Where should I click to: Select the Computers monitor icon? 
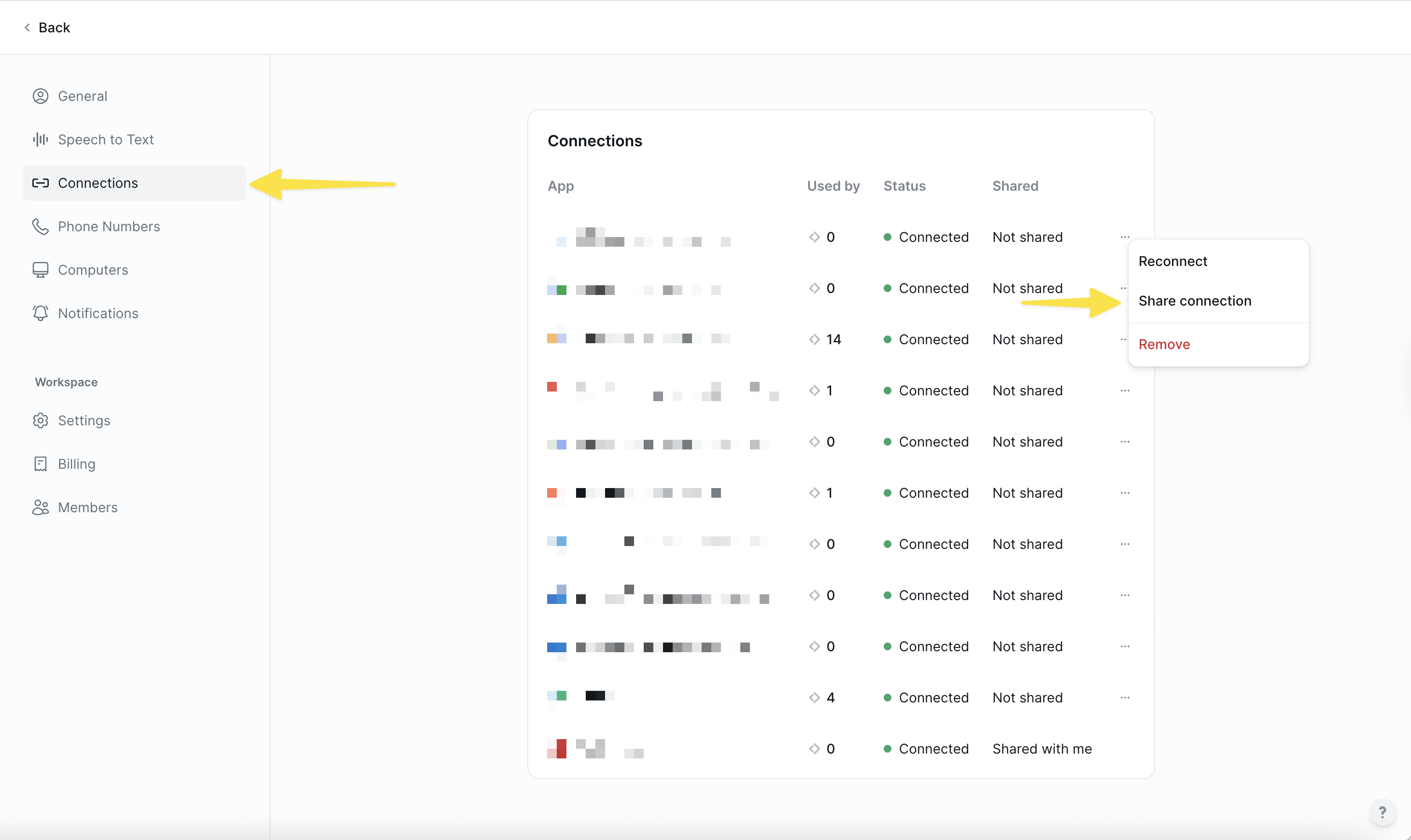coord(40,270)
